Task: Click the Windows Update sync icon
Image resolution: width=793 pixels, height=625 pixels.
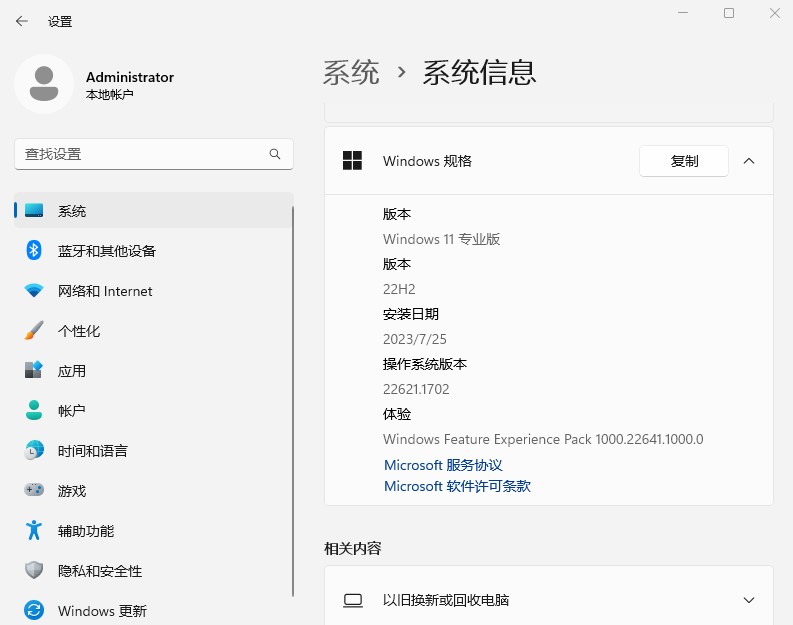Action: (x=34, y=610)
